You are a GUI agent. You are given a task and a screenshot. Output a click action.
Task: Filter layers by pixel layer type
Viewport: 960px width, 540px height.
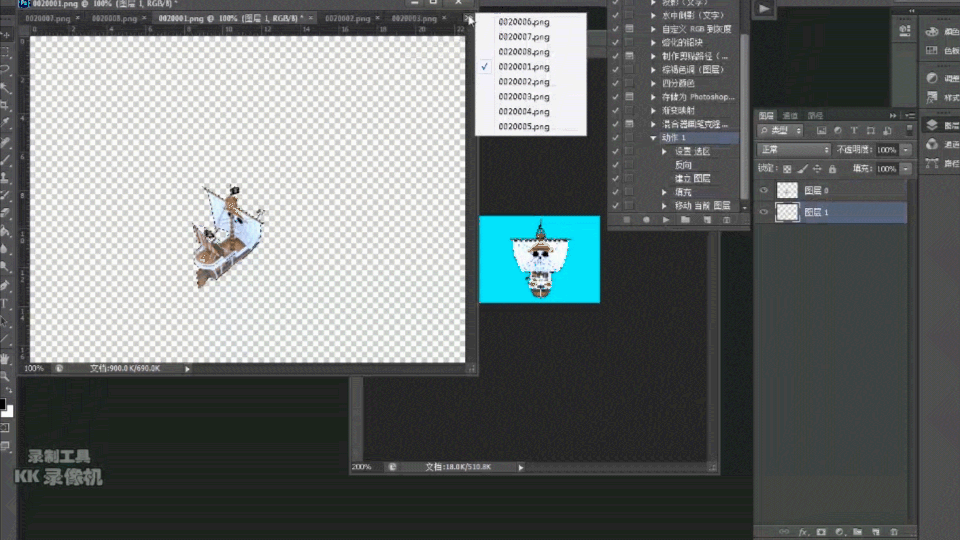[x=822, y=130]
